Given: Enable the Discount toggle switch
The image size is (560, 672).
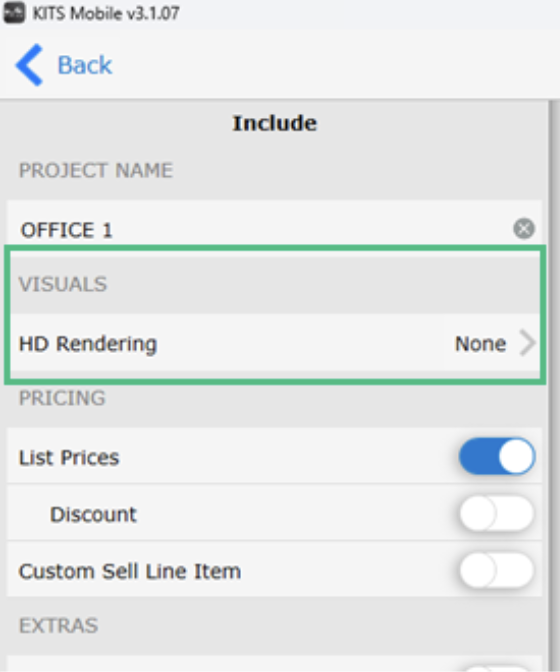Looking at the screenshot, I should point(497,513).
